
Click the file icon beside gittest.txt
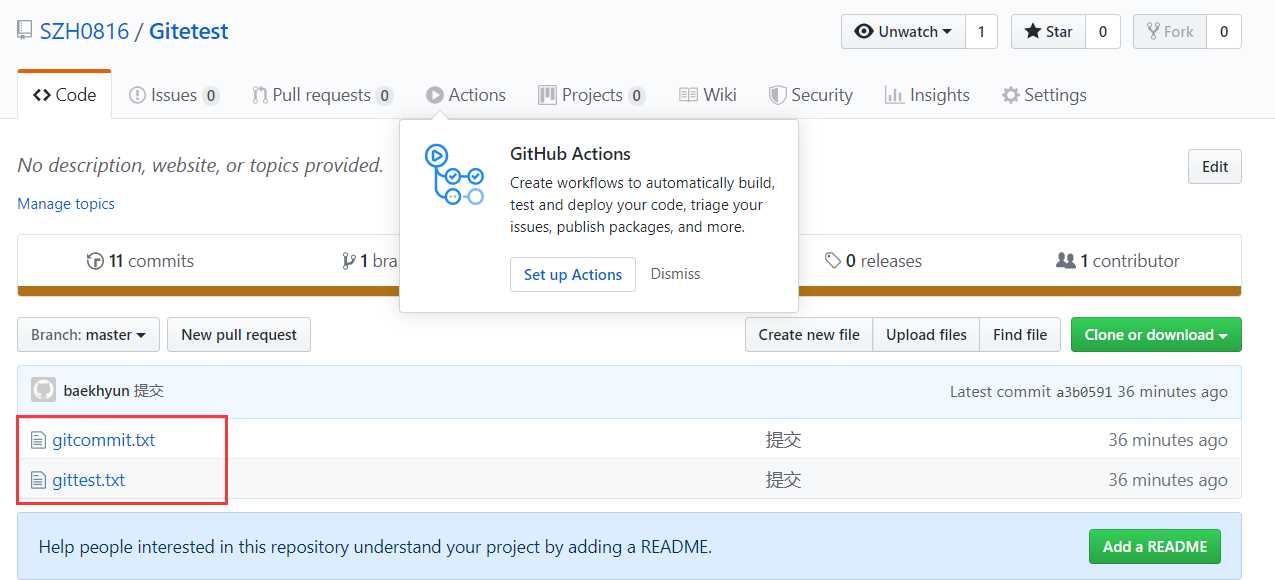[x=38, y=480]
